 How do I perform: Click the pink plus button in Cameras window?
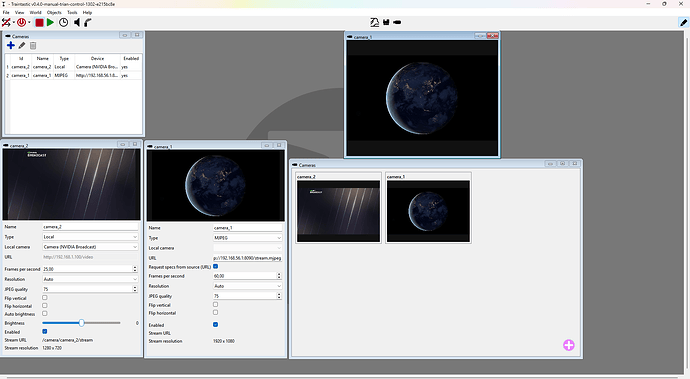(569, 345)
